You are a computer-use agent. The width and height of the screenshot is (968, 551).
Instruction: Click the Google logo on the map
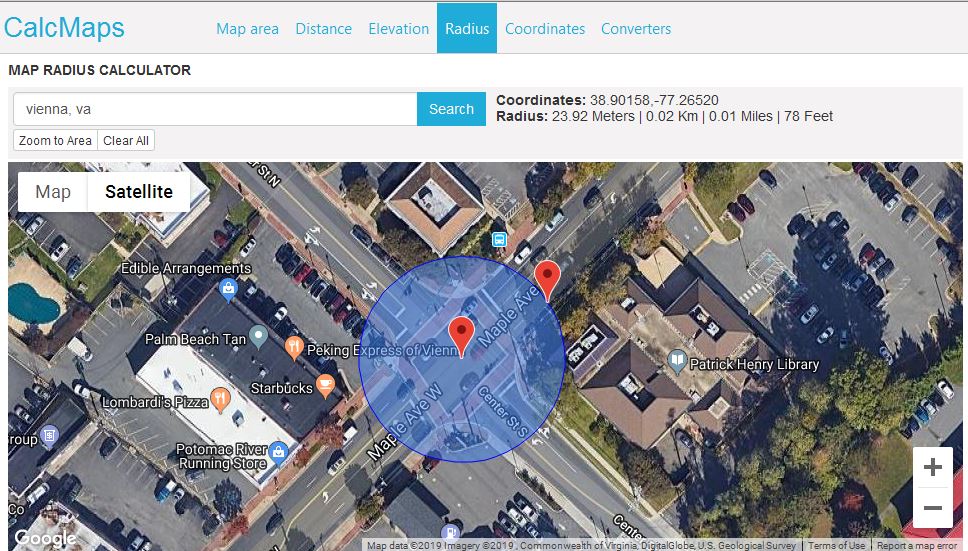tap(45, 539)
